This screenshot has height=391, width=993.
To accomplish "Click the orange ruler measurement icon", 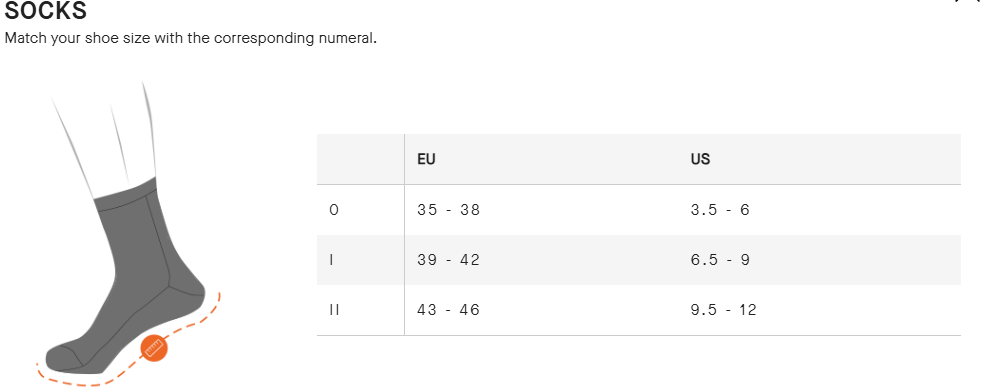I will pyautogui.click(x=154, y=348).
